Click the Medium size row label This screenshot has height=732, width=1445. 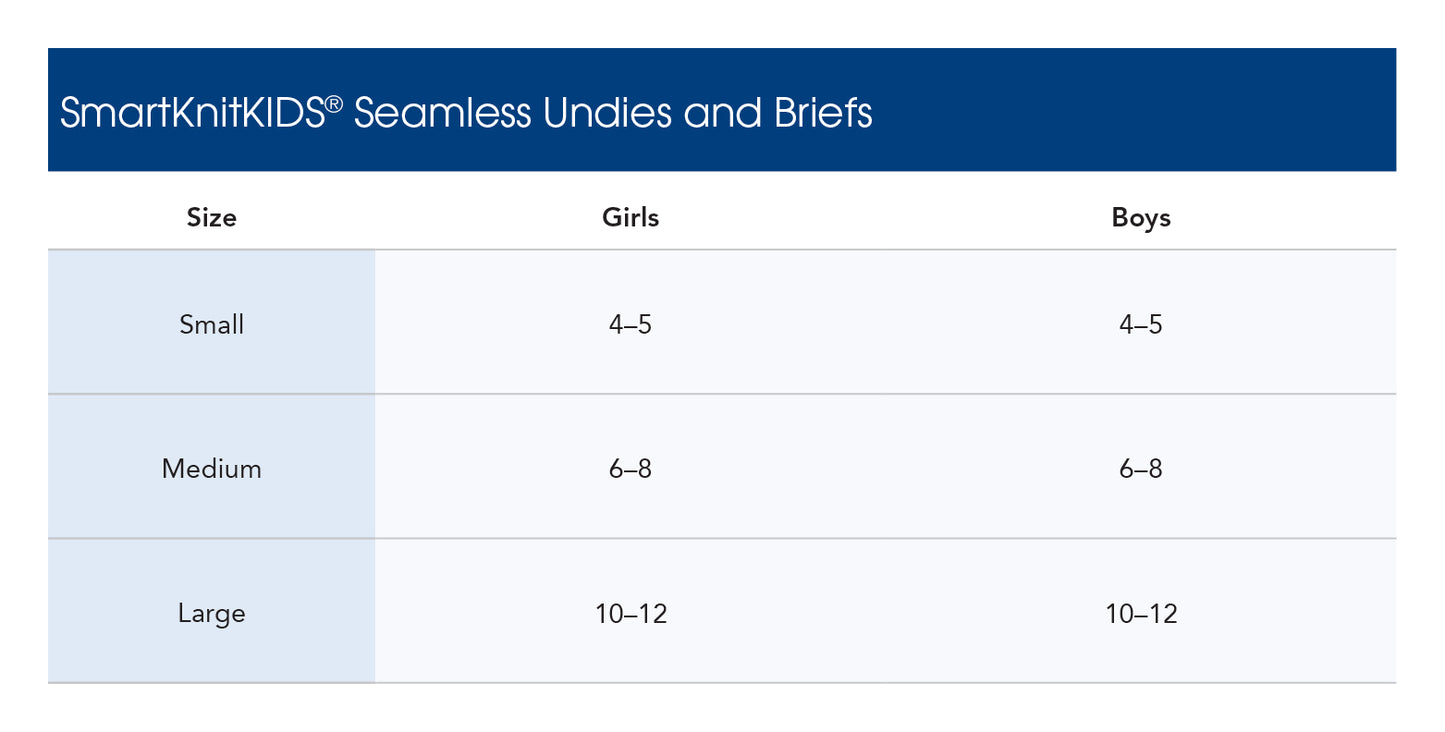[x=211, y=468]
